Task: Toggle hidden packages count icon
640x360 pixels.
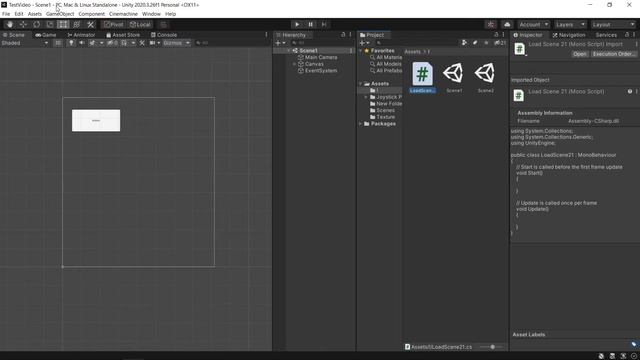Action: click(x=500, y=43)
